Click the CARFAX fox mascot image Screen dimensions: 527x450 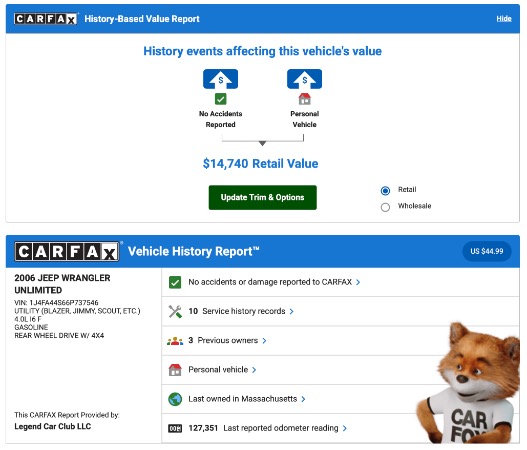pos(469,383)
